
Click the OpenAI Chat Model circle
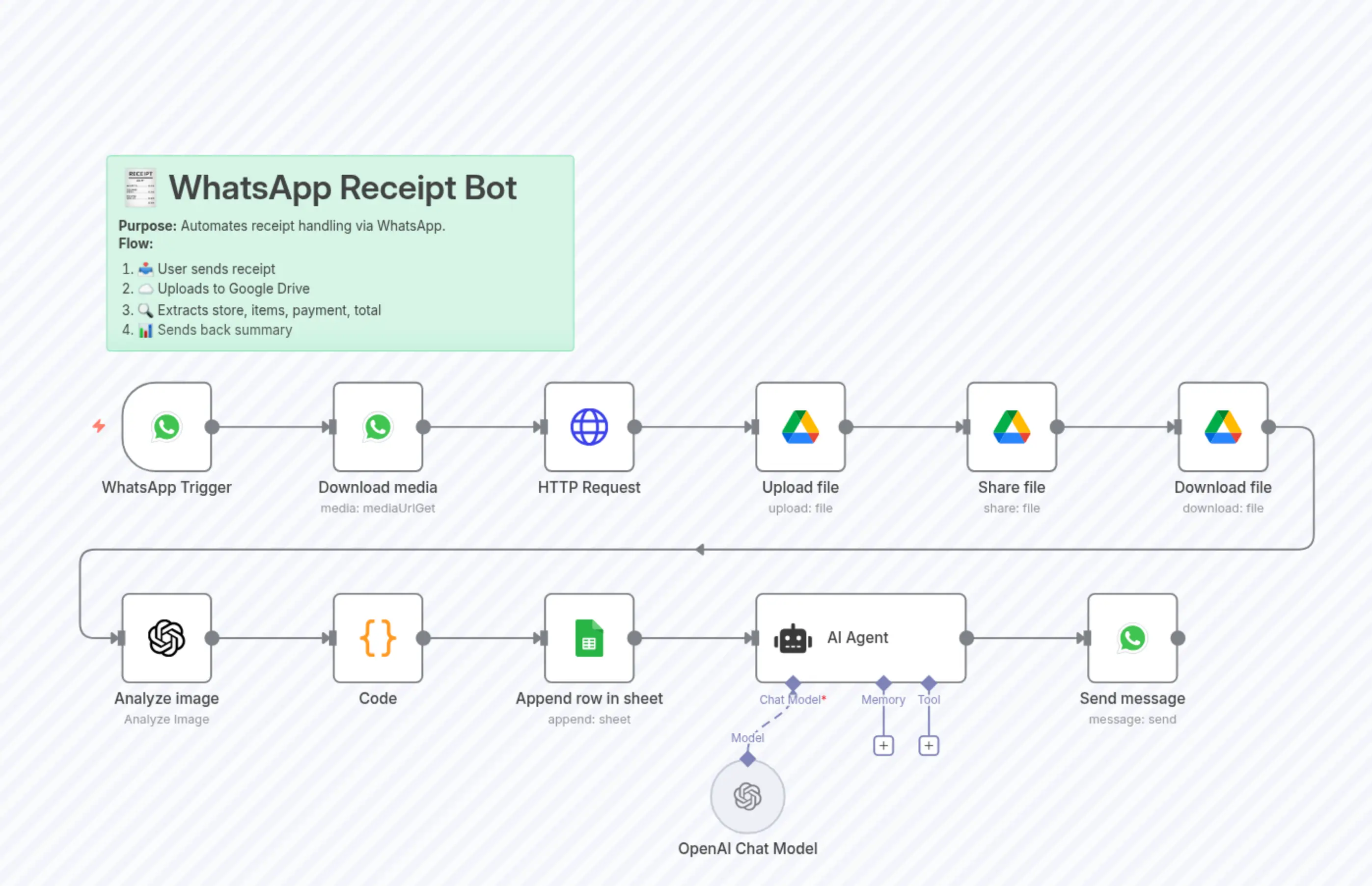click(747, 796)
